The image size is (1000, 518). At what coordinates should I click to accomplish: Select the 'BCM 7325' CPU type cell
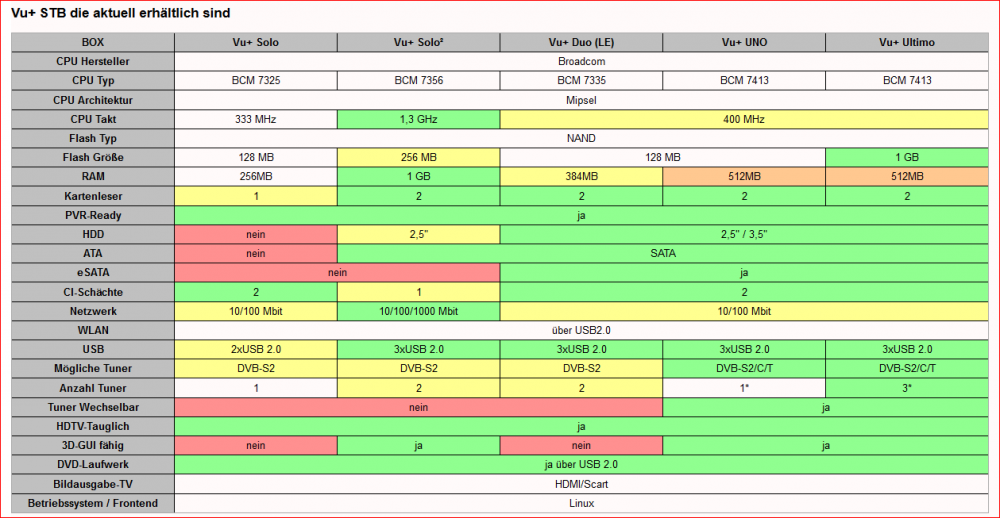(255, 80)
